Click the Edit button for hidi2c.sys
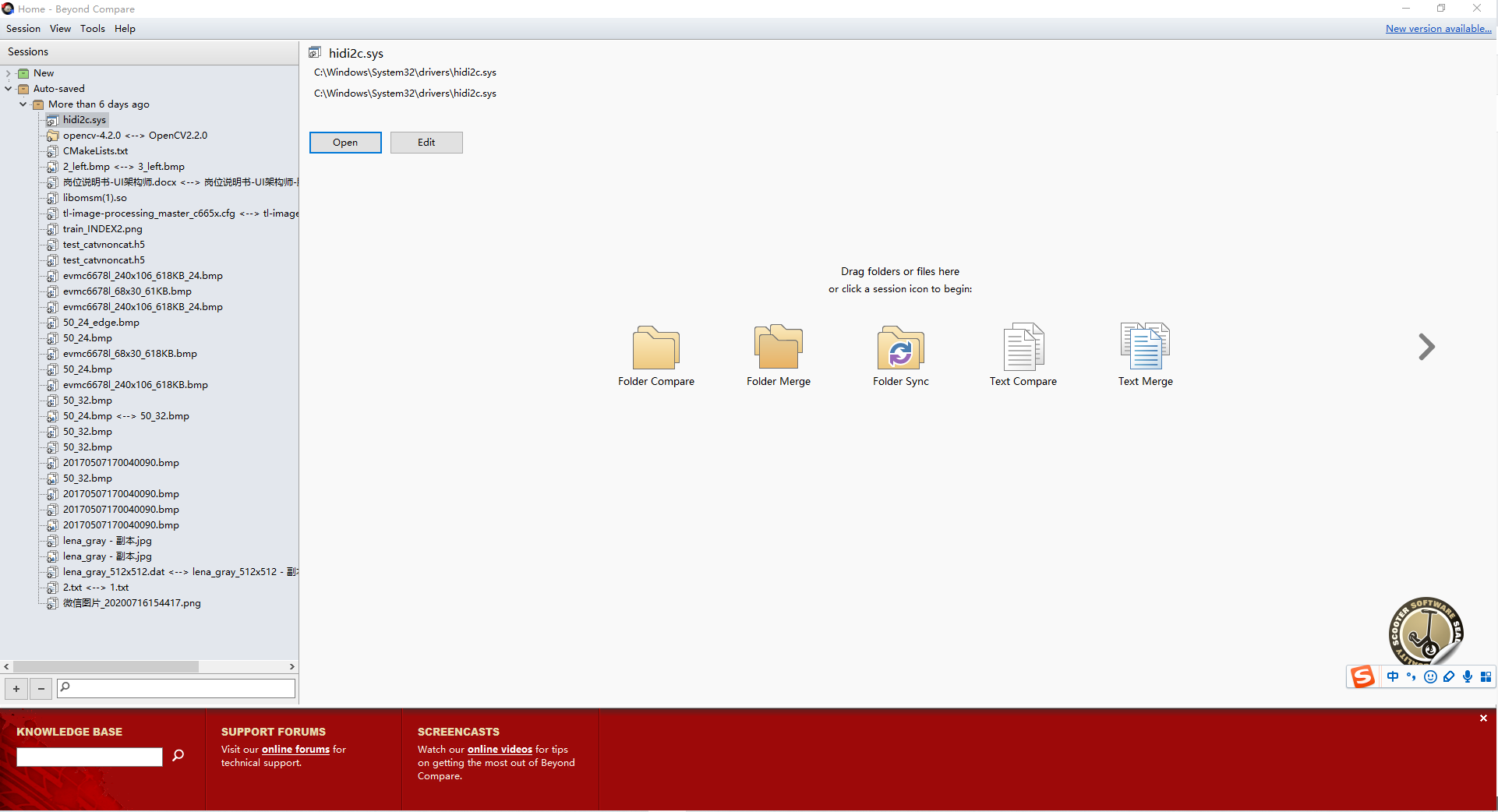 (426, 143)
